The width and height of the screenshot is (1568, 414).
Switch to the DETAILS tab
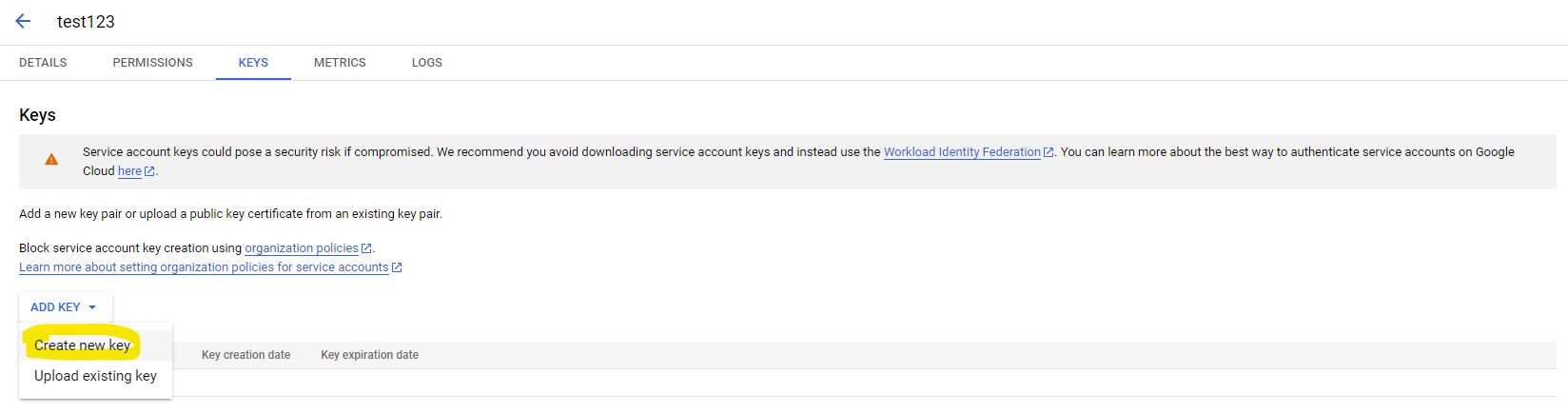click(43, 63)
